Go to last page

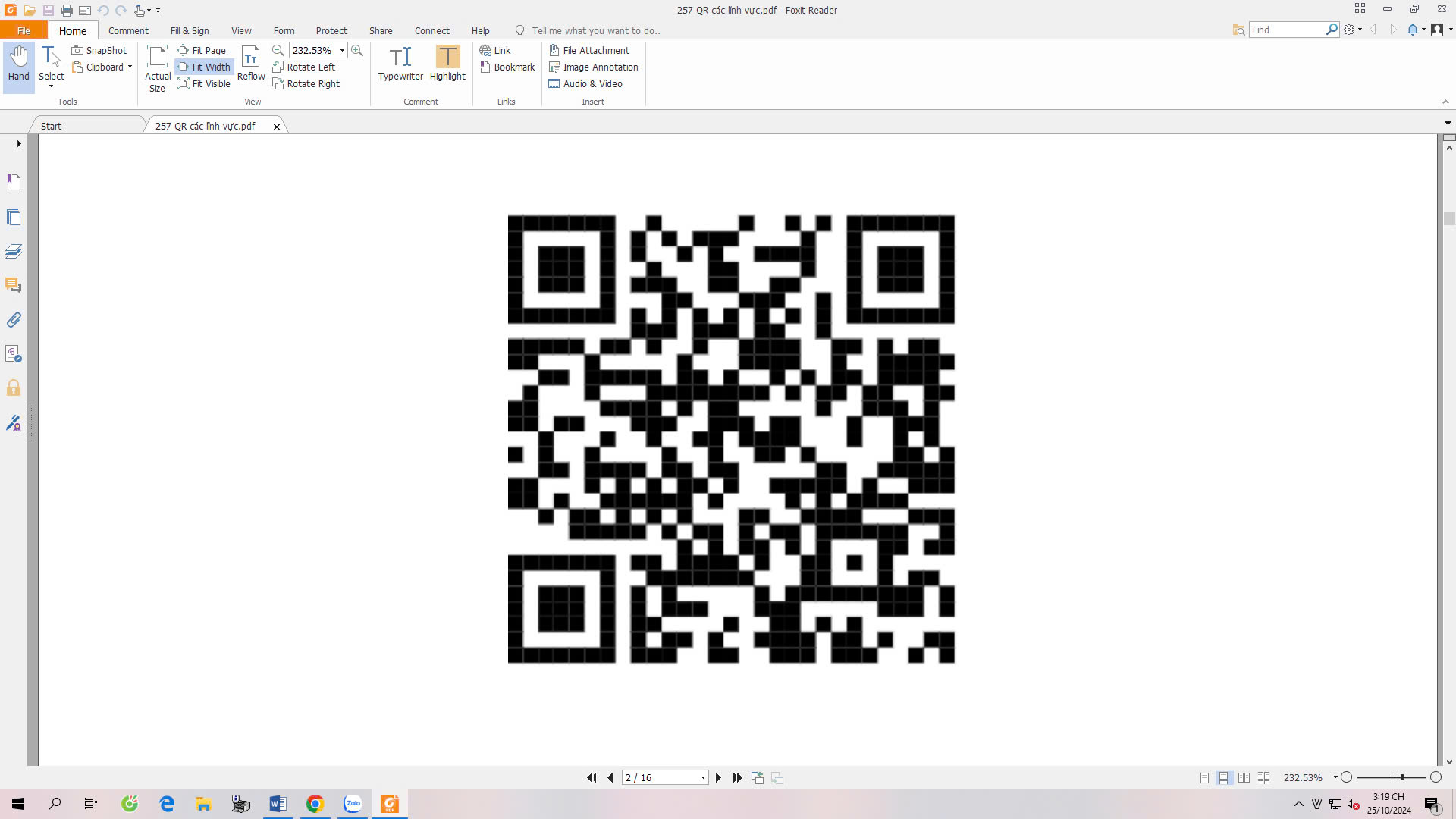737,777
